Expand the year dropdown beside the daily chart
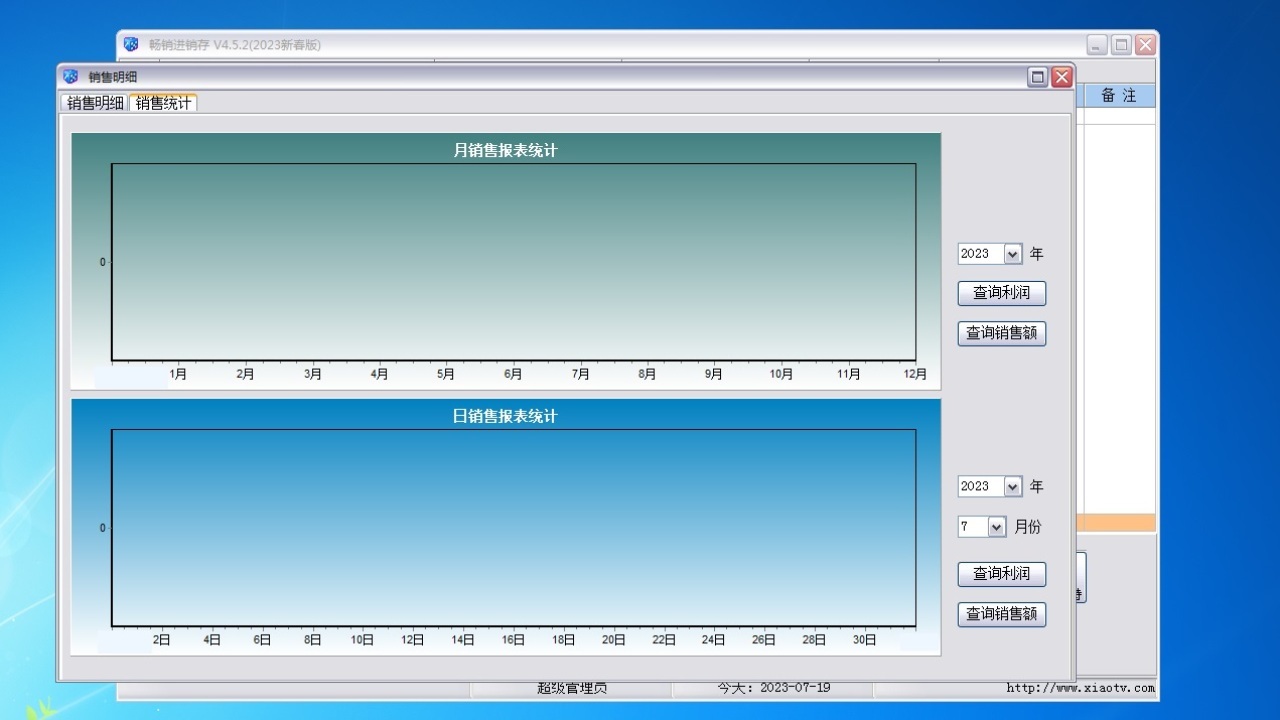 pyautogui.click(x=1012, y=487)
